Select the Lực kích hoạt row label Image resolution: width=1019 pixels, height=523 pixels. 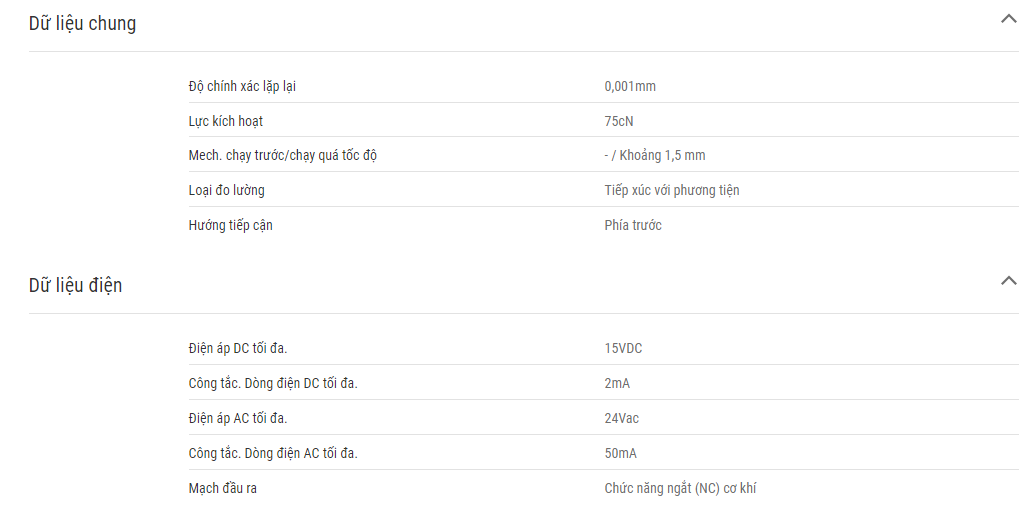pos(226,121)
